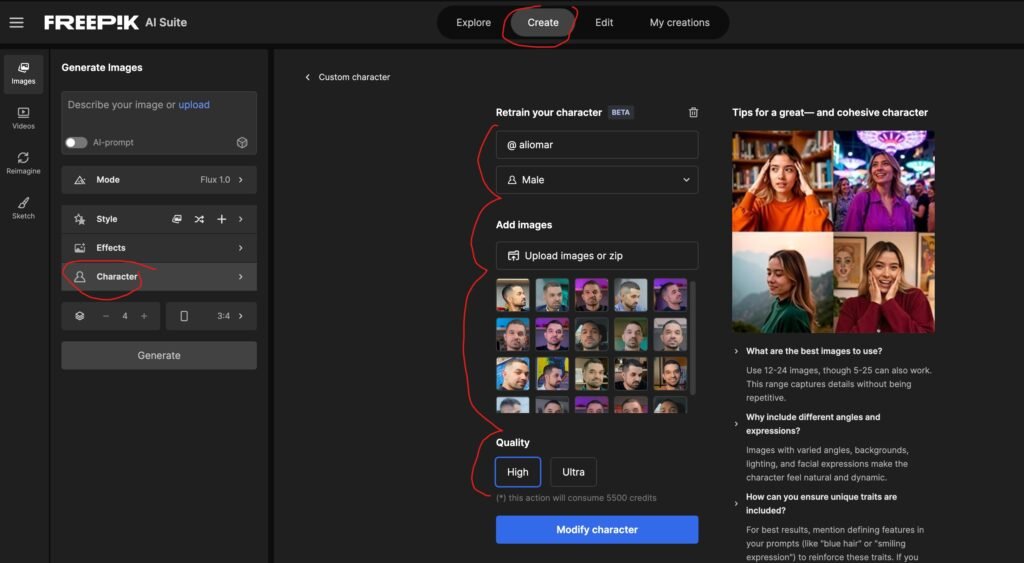This screenshot has width=1024, height=563.
Task: Select High quality option
Action: pos(518,472)
